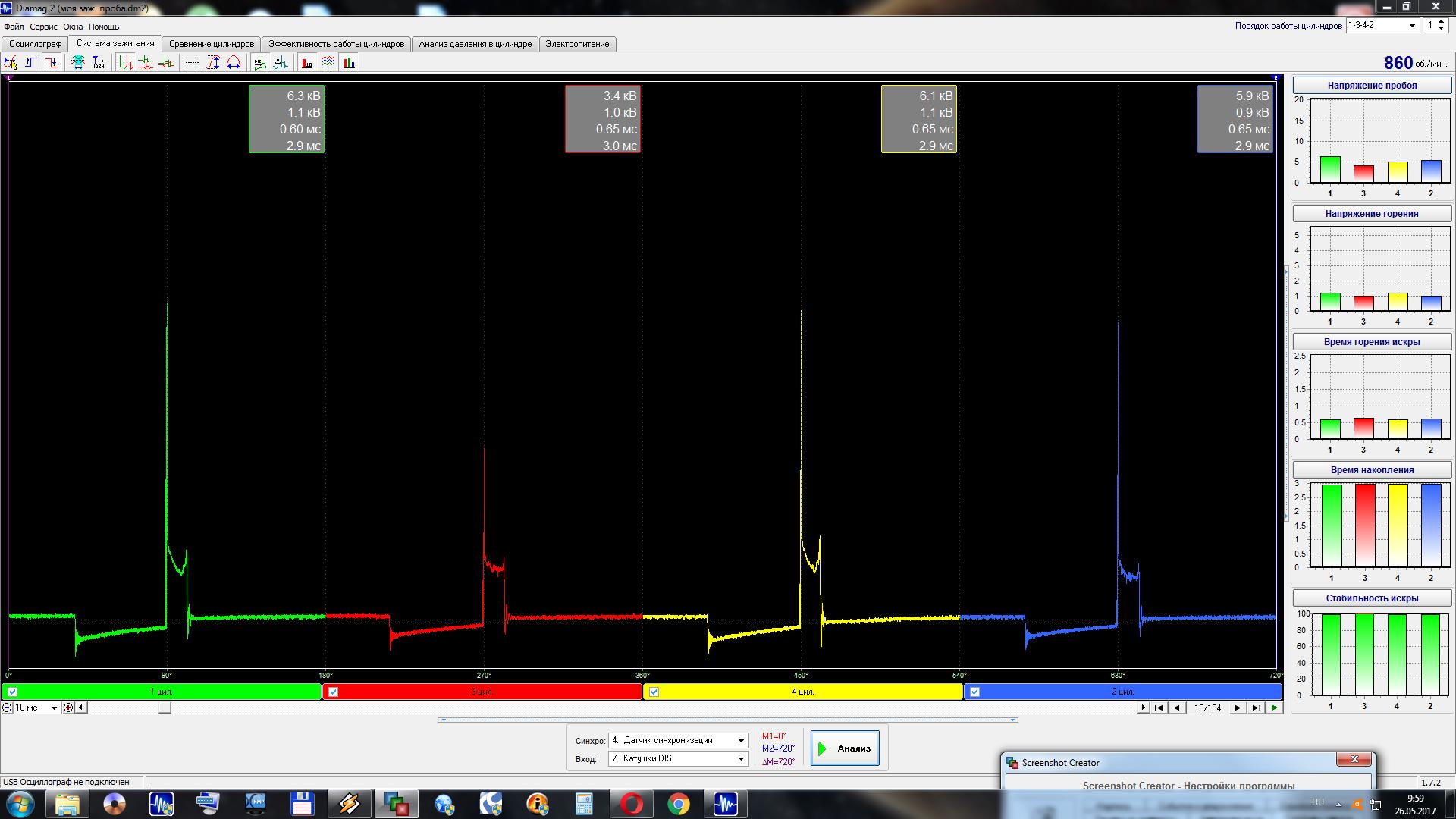Click the multicolor wavy lines icon
The width and height of the screenshot is (1456, 819).
328,63
